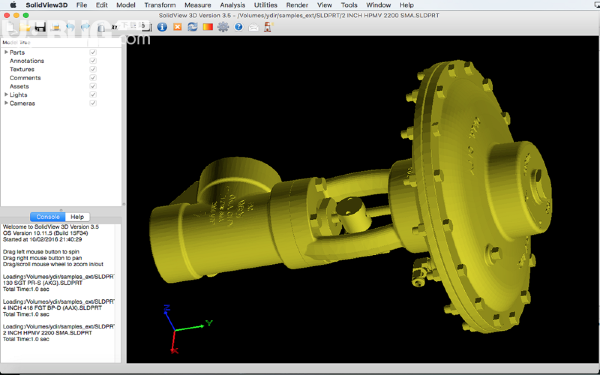The image size is (600, 375).
Task: Open the Analysis menu
Action: tap(233, 5)
